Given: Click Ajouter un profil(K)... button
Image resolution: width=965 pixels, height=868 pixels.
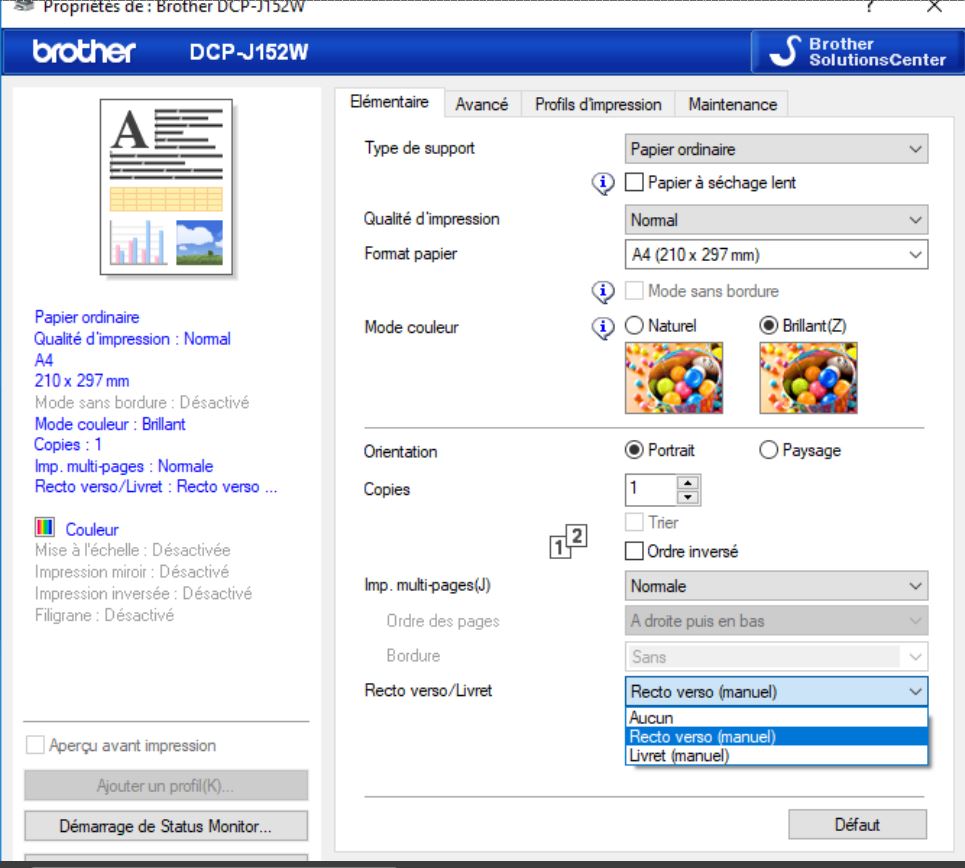Looking at the screenshot, I should click(x=166, y=786).
